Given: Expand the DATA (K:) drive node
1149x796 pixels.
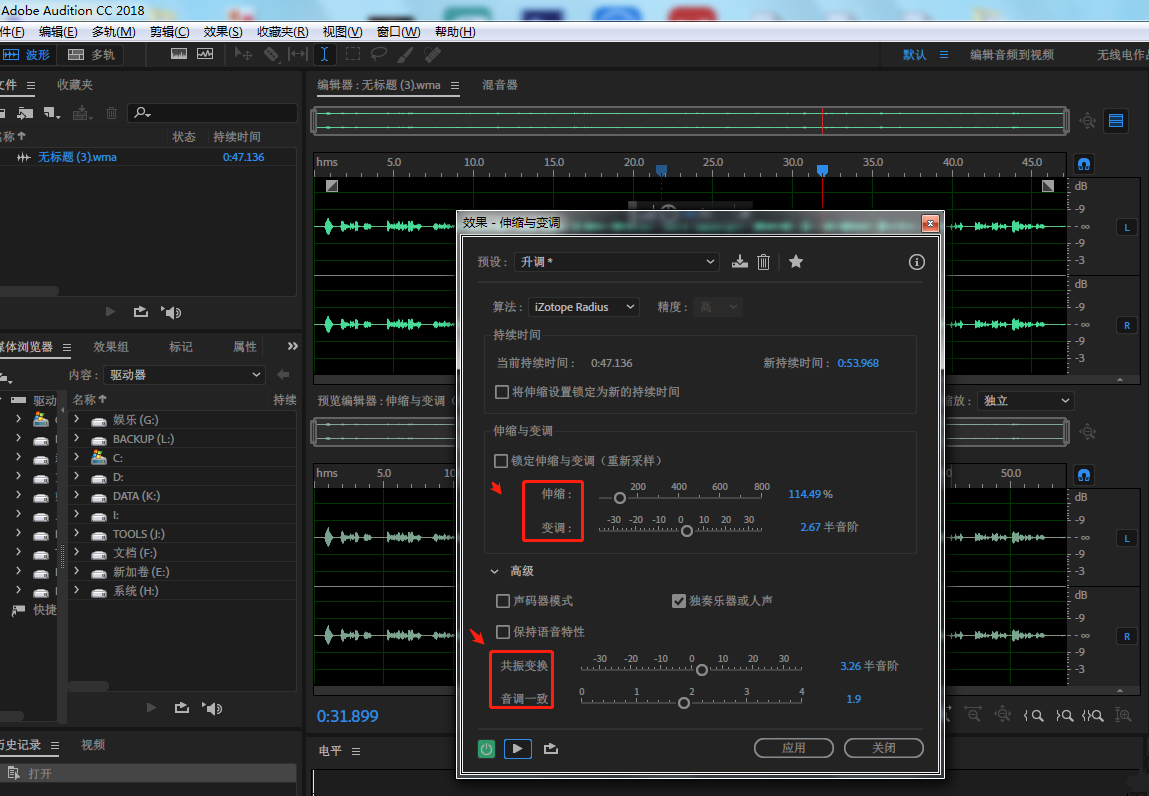Looking at the screenshot, I should tap(76, 495).
